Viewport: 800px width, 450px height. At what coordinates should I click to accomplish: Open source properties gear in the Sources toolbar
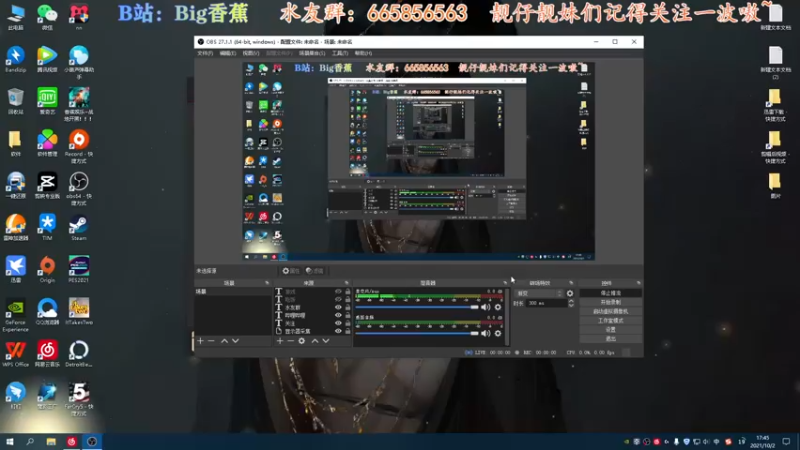302,341
